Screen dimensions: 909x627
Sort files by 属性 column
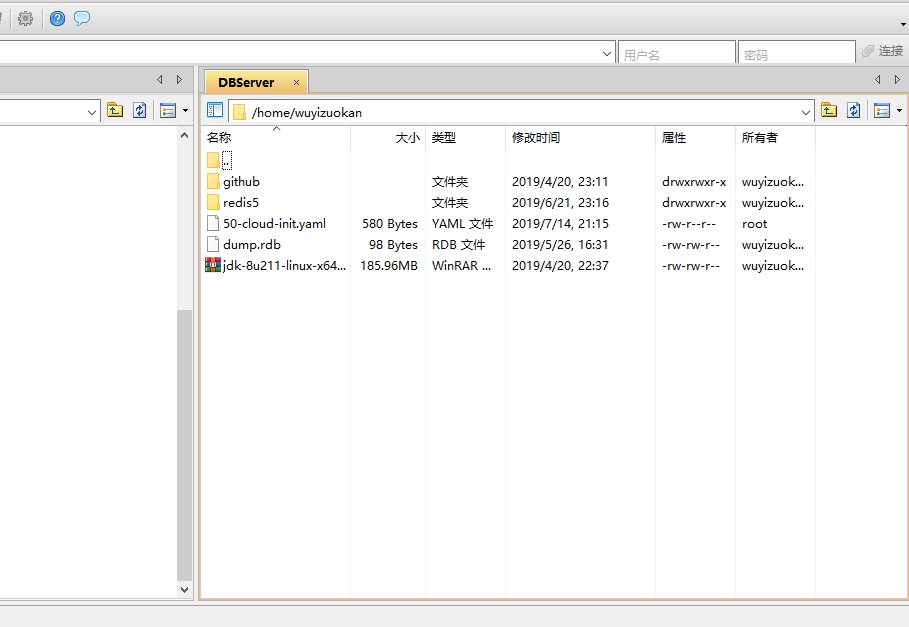pos(695,138)
